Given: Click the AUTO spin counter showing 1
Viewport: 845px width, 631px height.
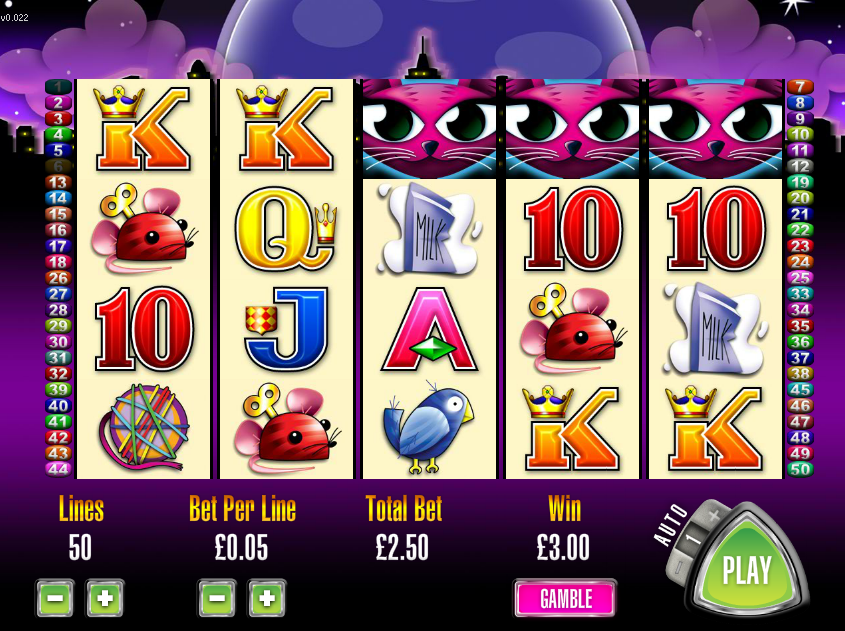Looking at the screenshot, I should pyautogui.click(x=696, y=539).
